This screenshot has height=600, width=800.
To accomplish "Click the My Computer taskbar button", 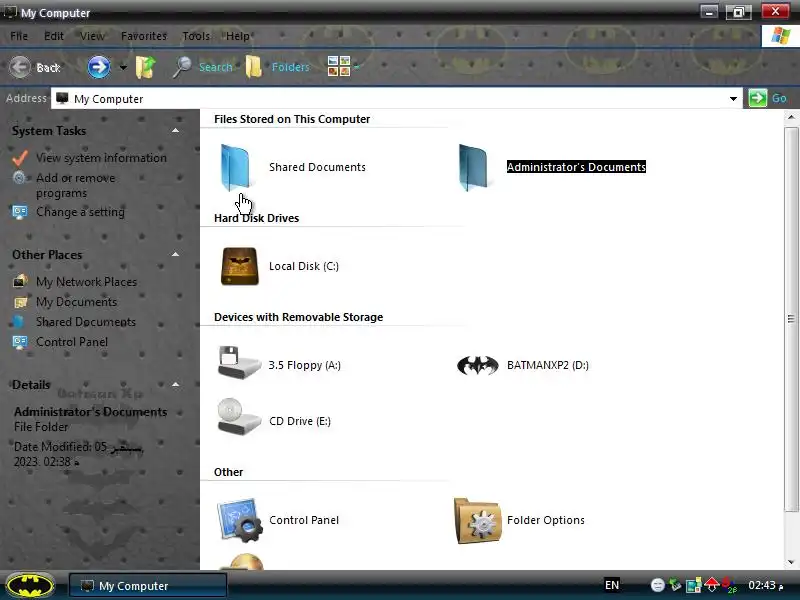I will coord(147,585).
